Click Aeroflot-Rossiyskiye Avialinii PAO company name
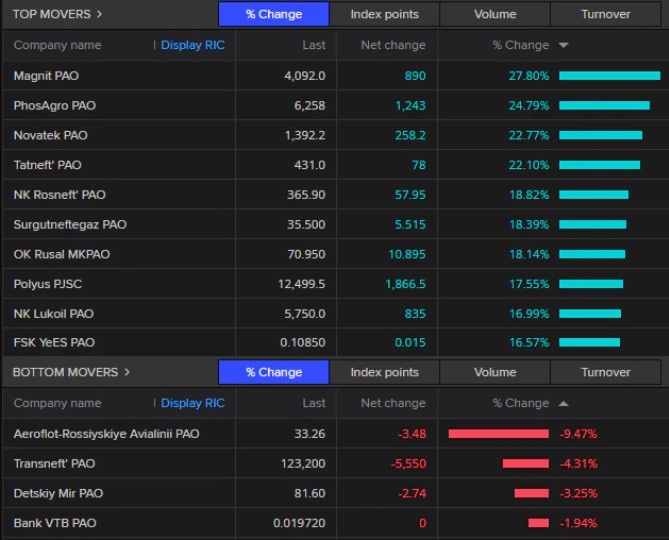Screen dimensions: 669x540 point(106,434)
